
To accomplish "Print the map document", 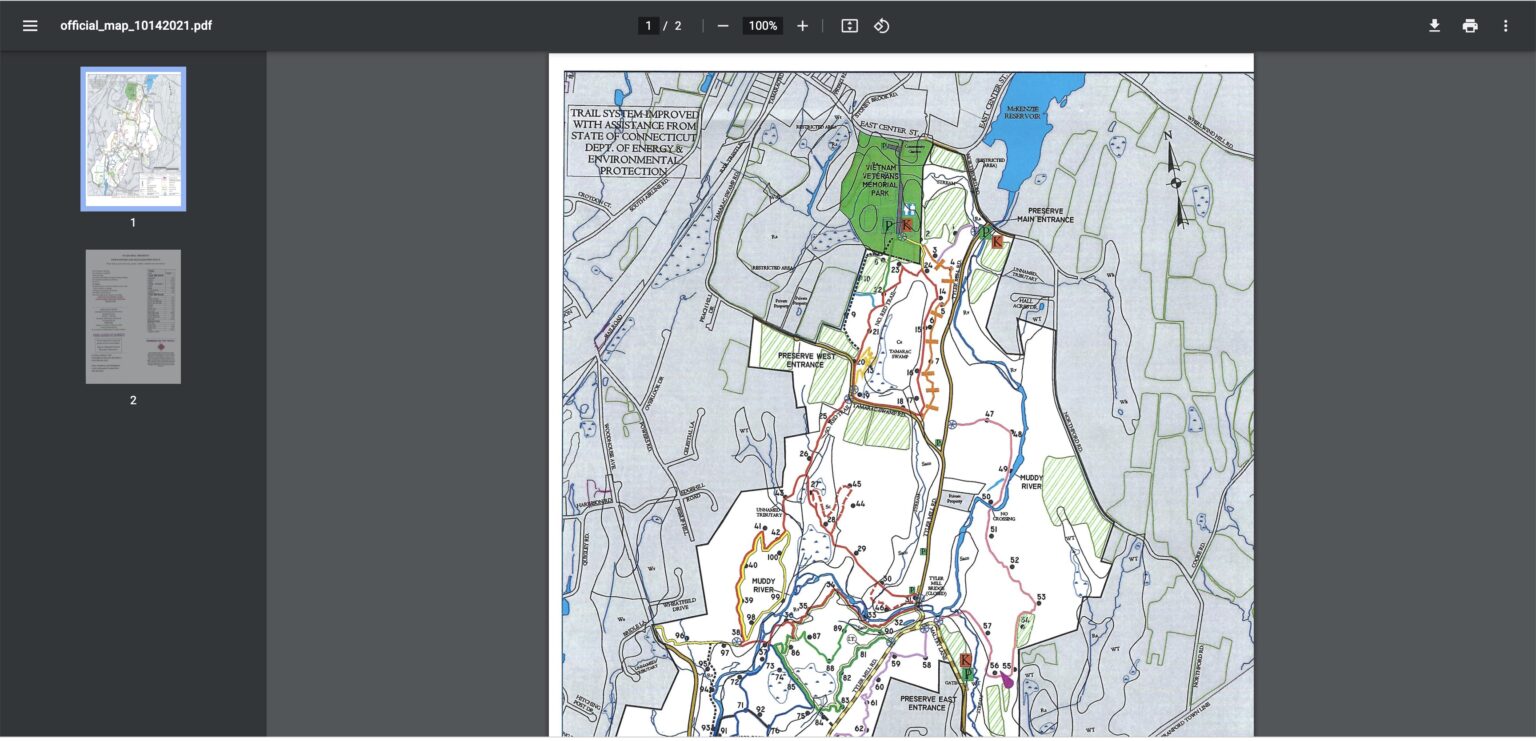I will (1470, 26).
